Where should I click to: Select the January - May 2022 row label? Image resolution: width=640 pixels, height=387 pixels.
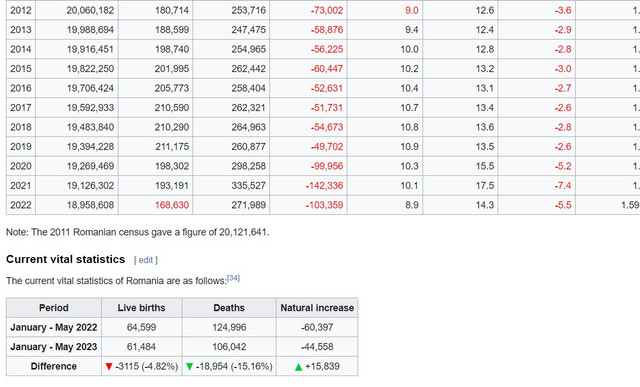point(54,327)
